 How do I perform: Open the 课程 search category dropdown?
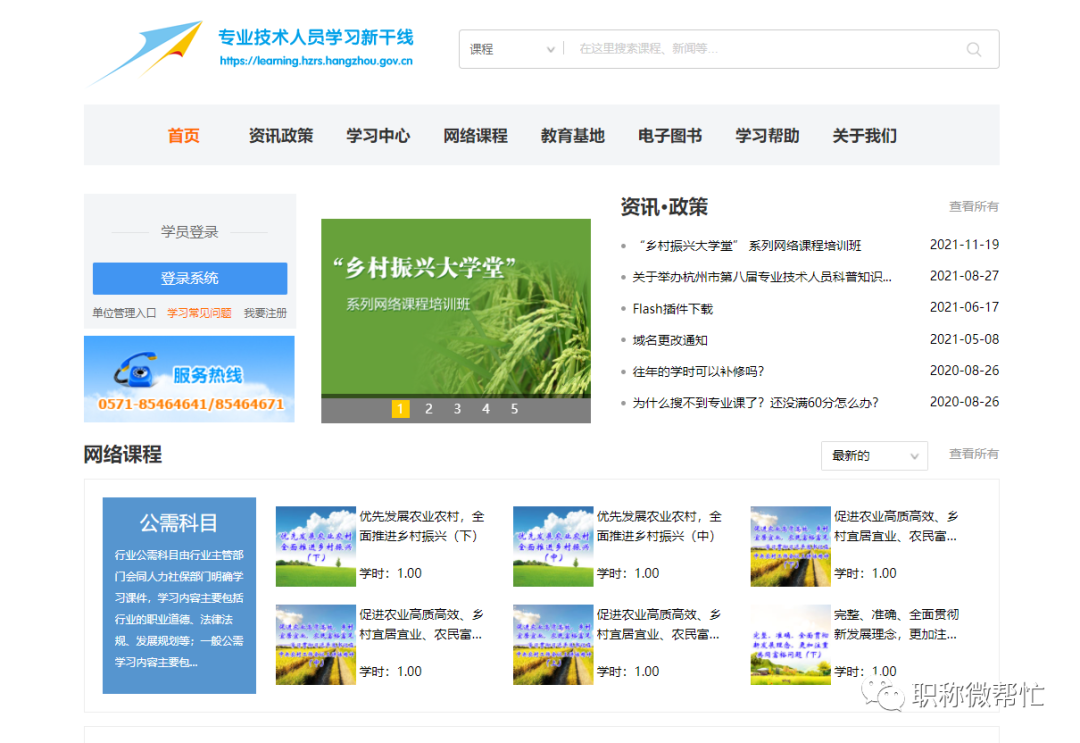tap(512, 49)
